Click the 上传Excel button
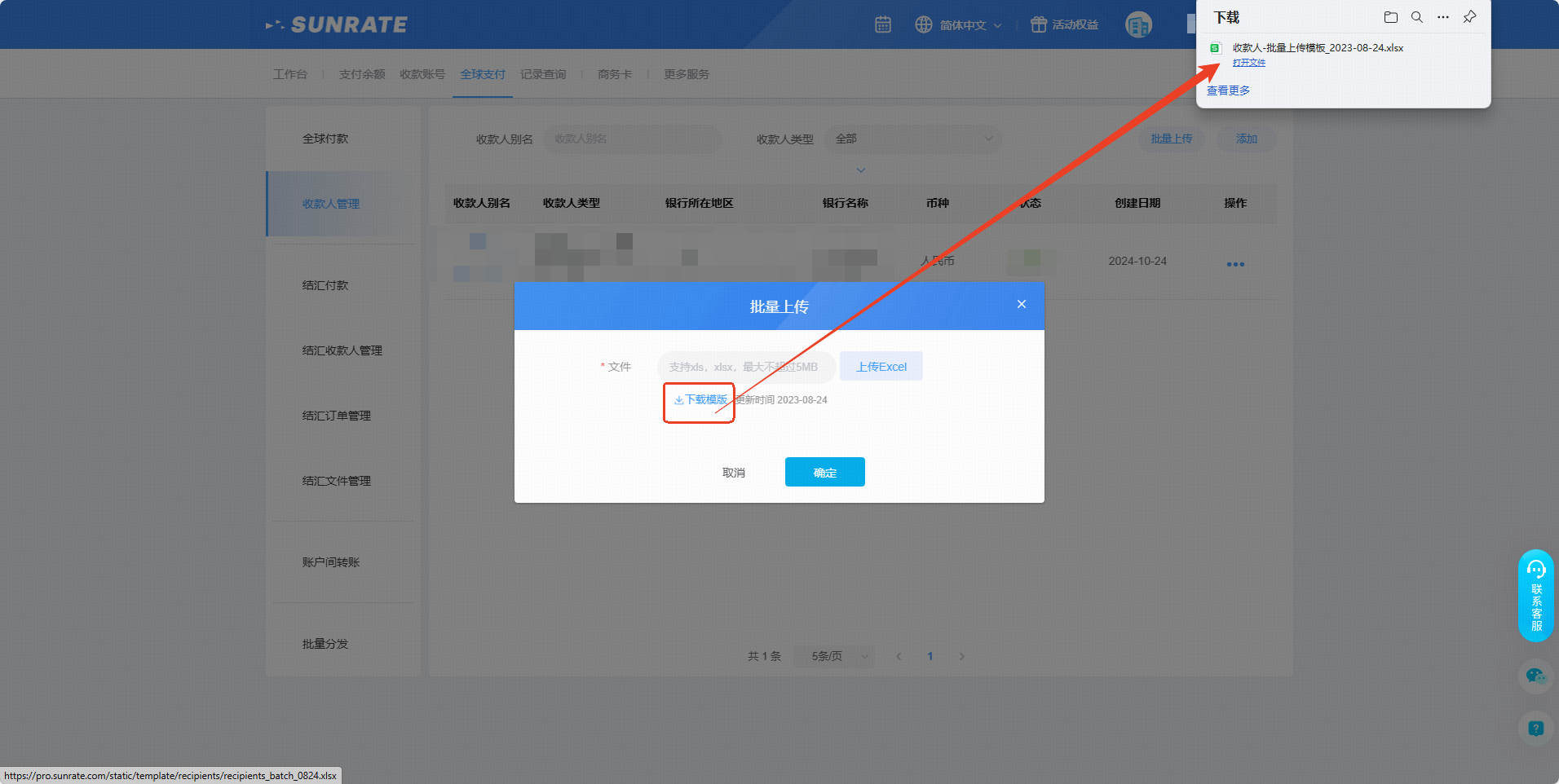 pyautogui.click(x=881, y=367)
